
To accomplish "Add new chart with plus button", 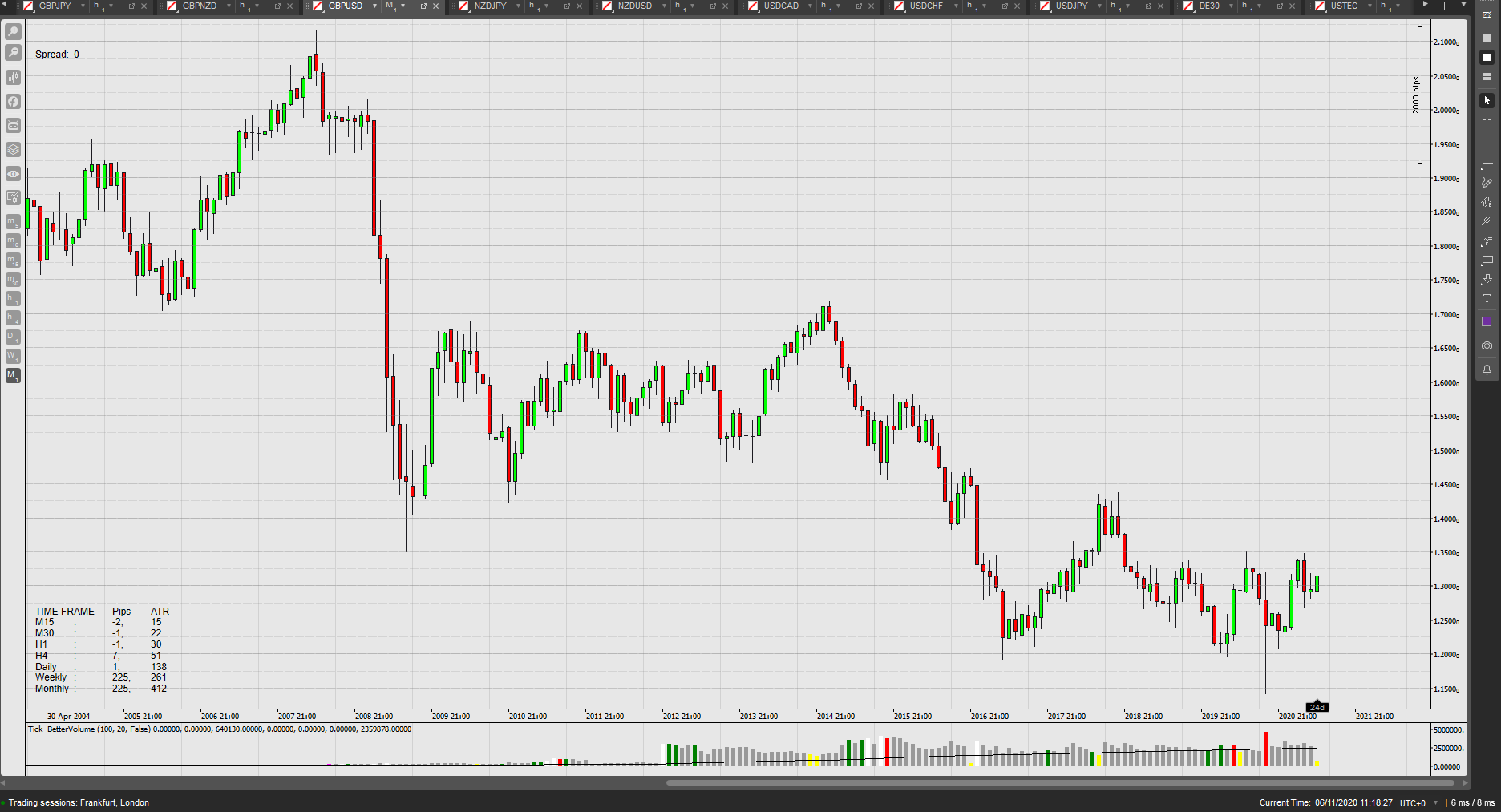I will click(x=1444, y=6).
